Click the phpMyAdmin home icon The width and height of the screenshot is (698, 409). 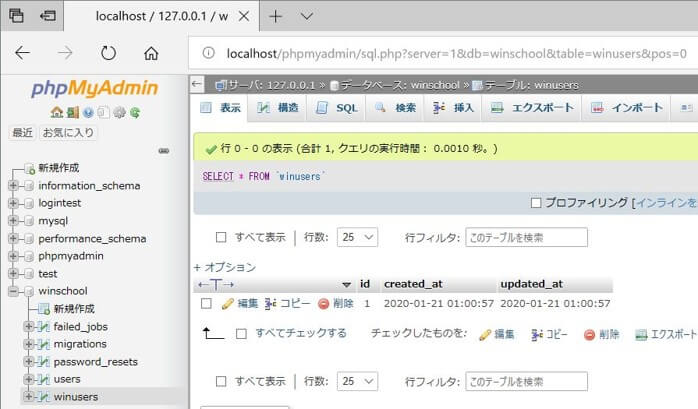(x=57, y=112)
